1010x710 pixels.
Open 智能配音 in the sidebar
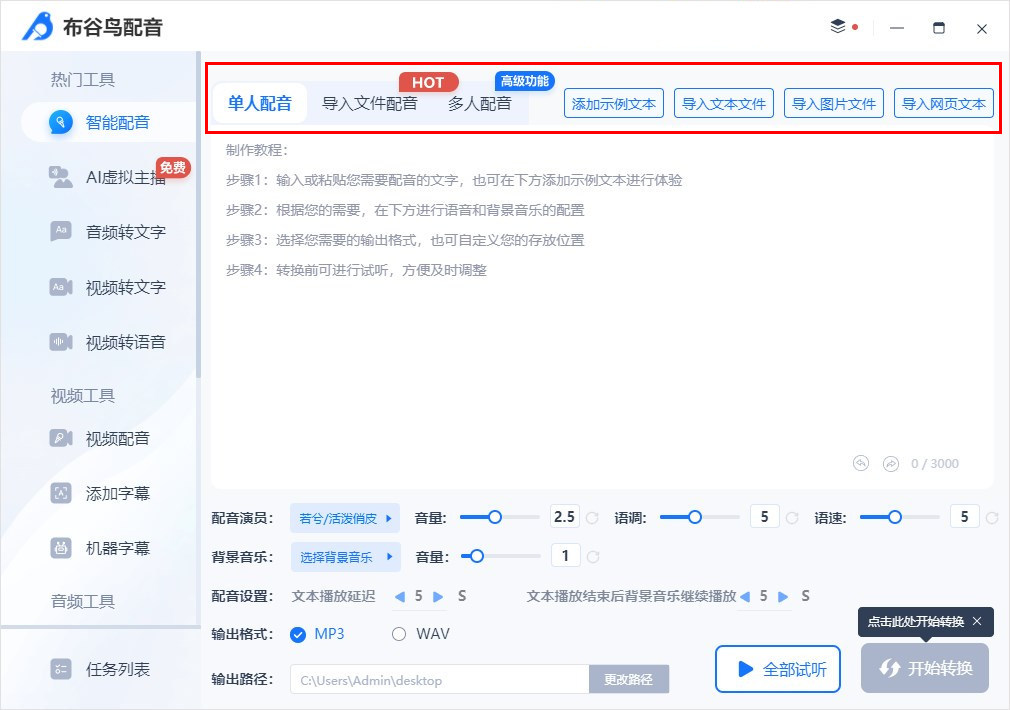coord(110,122)
